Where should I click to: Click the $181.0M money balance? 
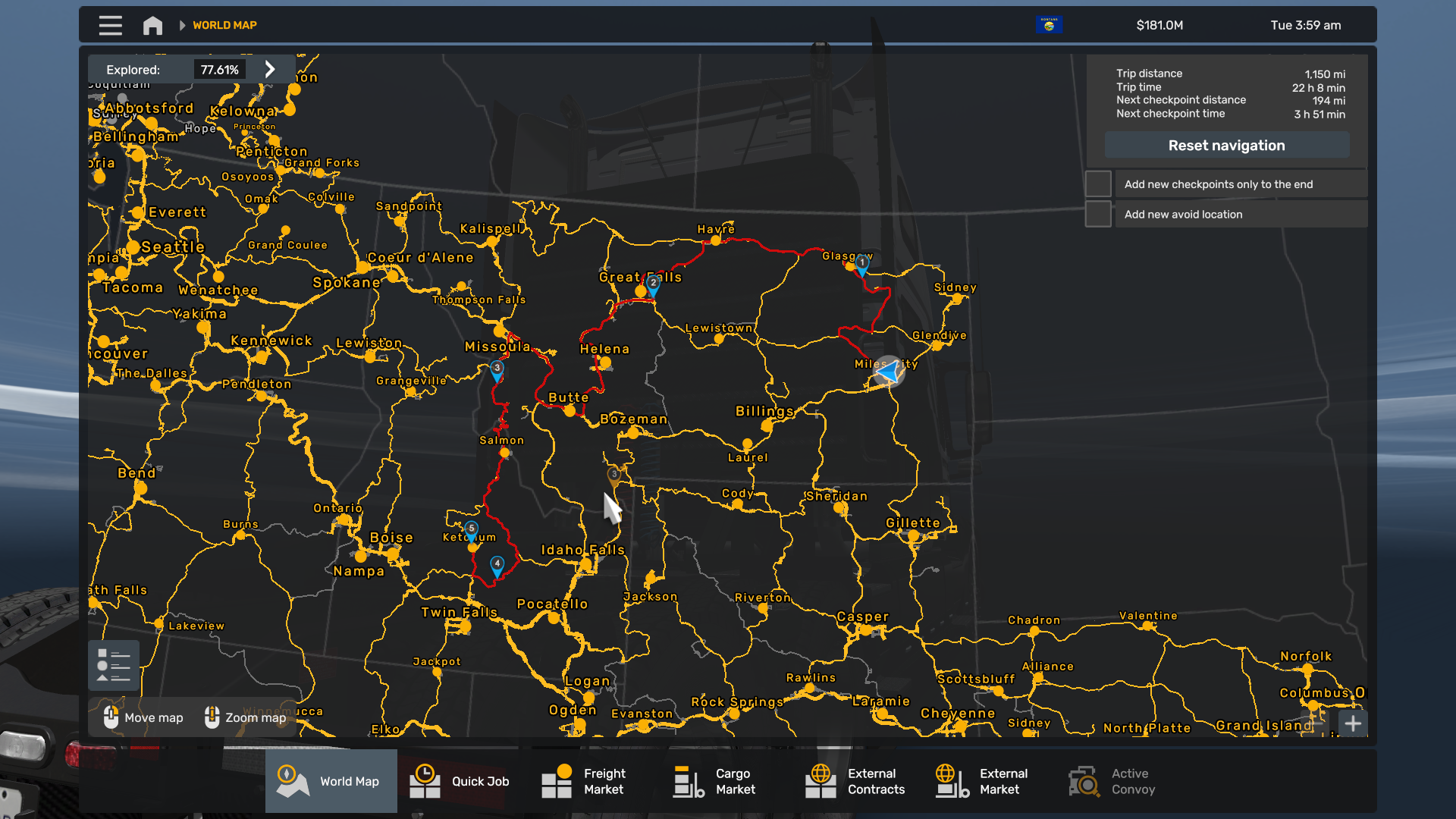pyautogui.click(x=1159, y=25)
